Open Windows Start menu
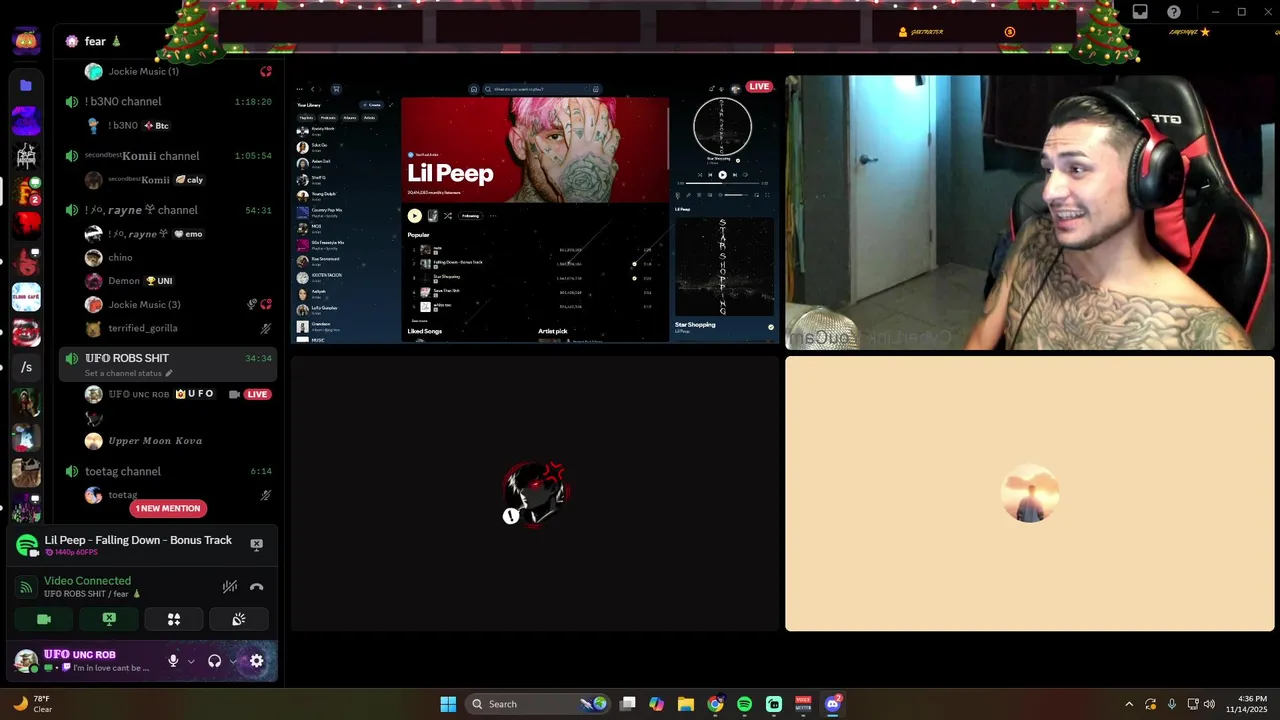The image size is (1280, 720). coord(448,704)
